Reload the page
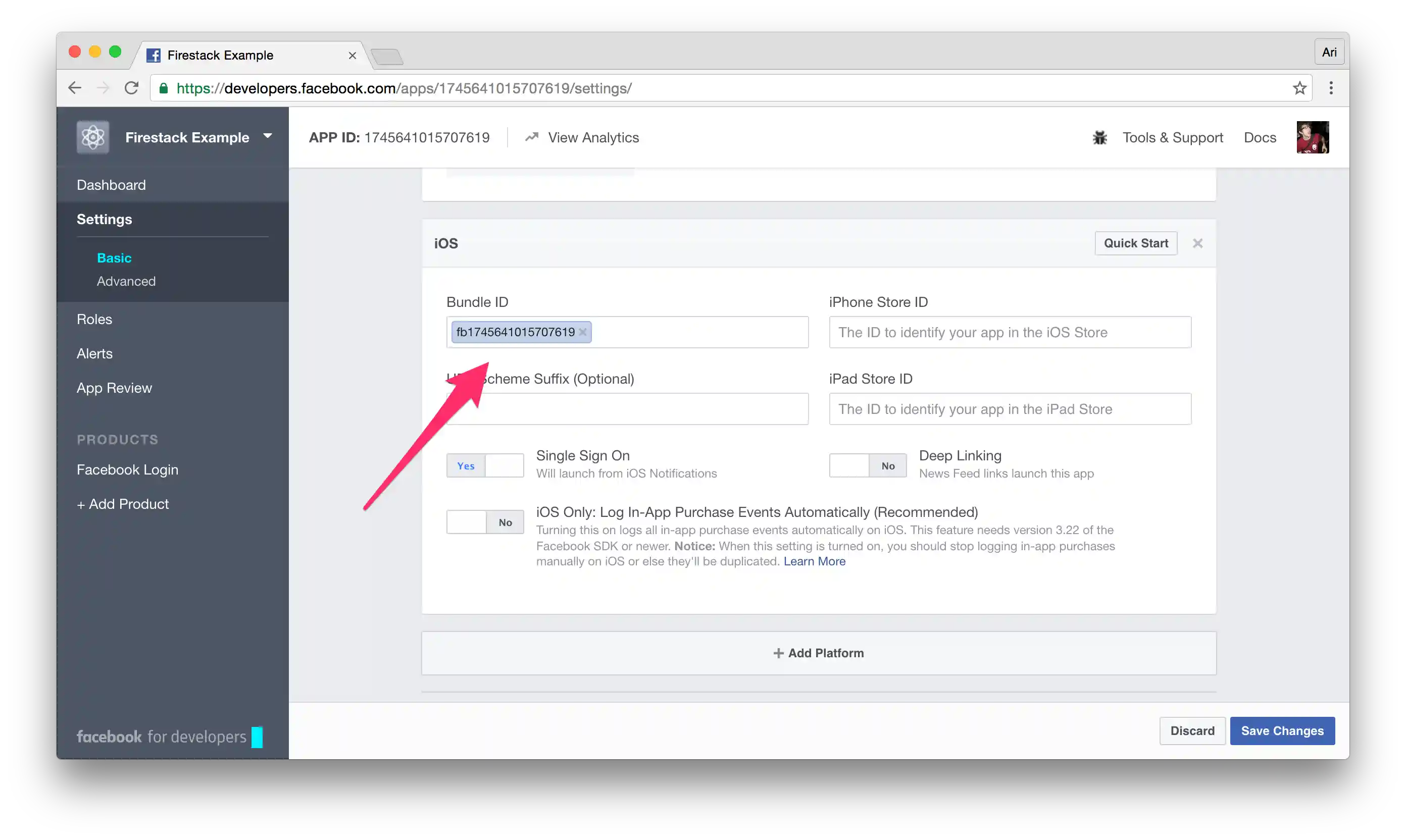The height and width of the screenshot is (840, 1406). (x=131, y=88)
